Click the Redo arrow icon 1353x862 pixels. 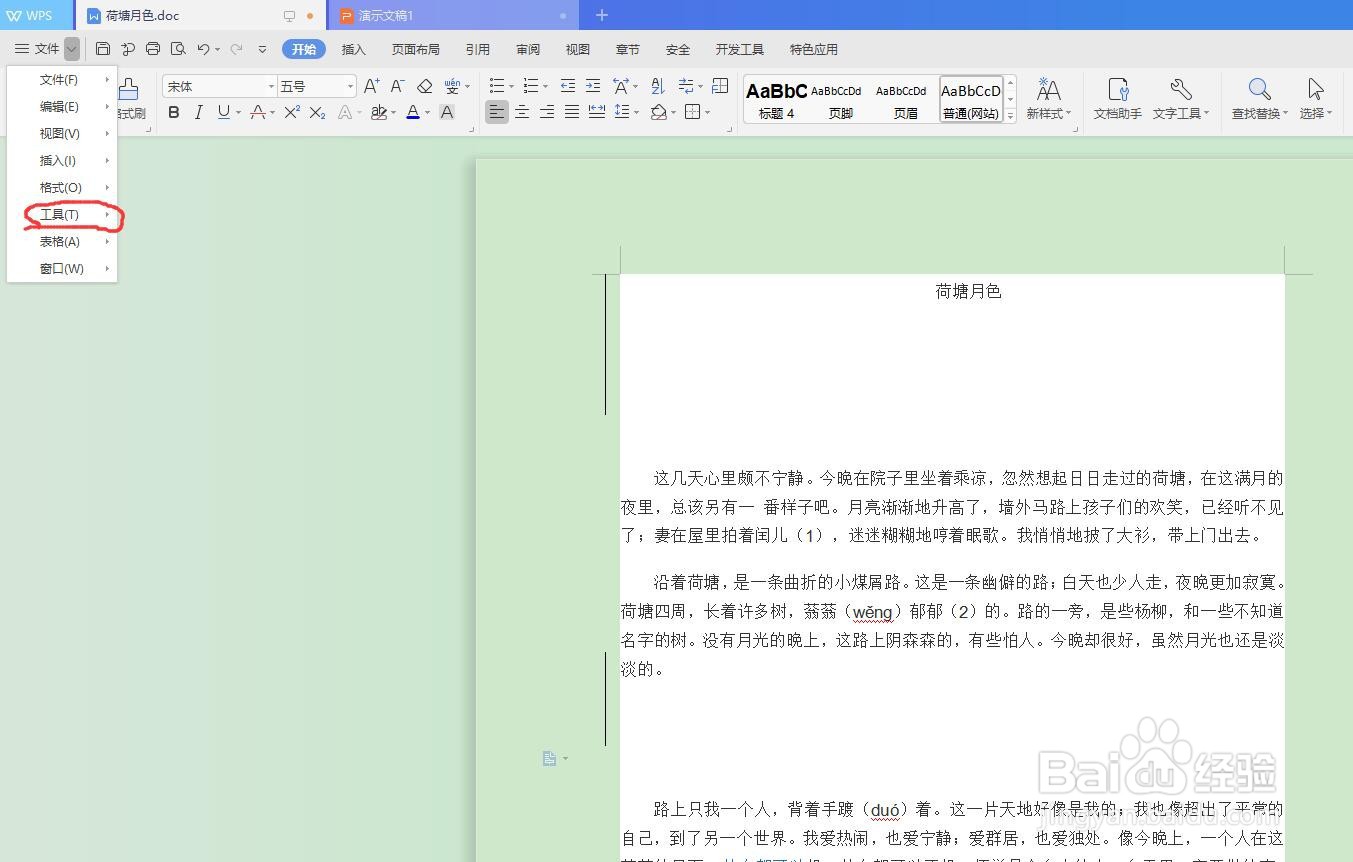237,49
